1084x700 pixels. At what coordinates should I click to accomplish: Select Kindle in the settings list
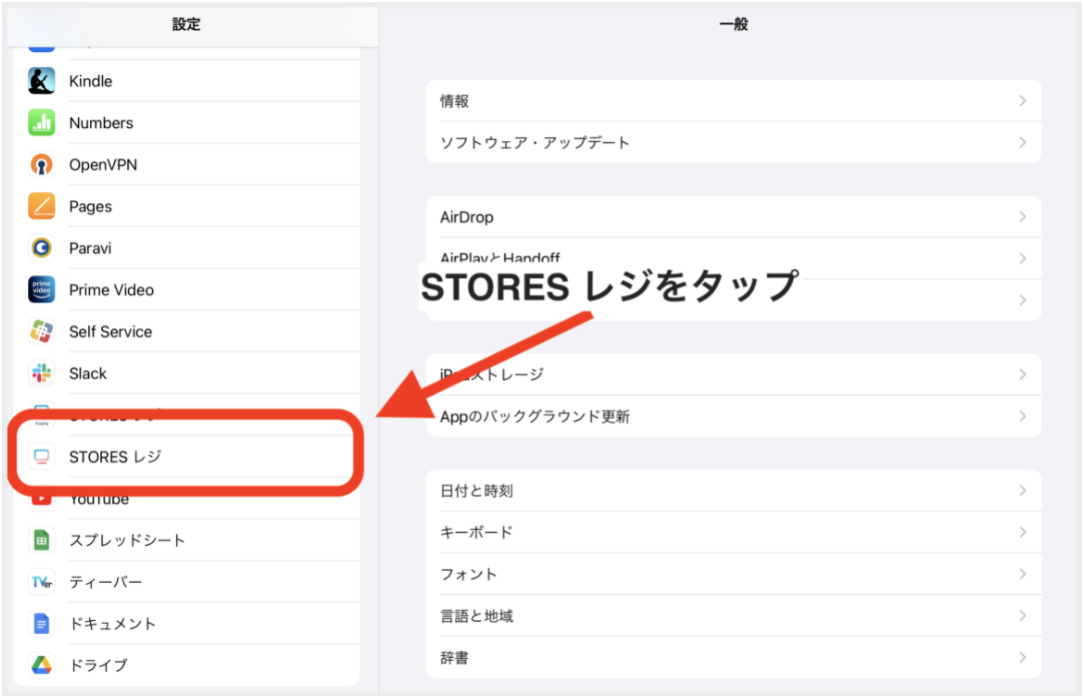[187, 81]
